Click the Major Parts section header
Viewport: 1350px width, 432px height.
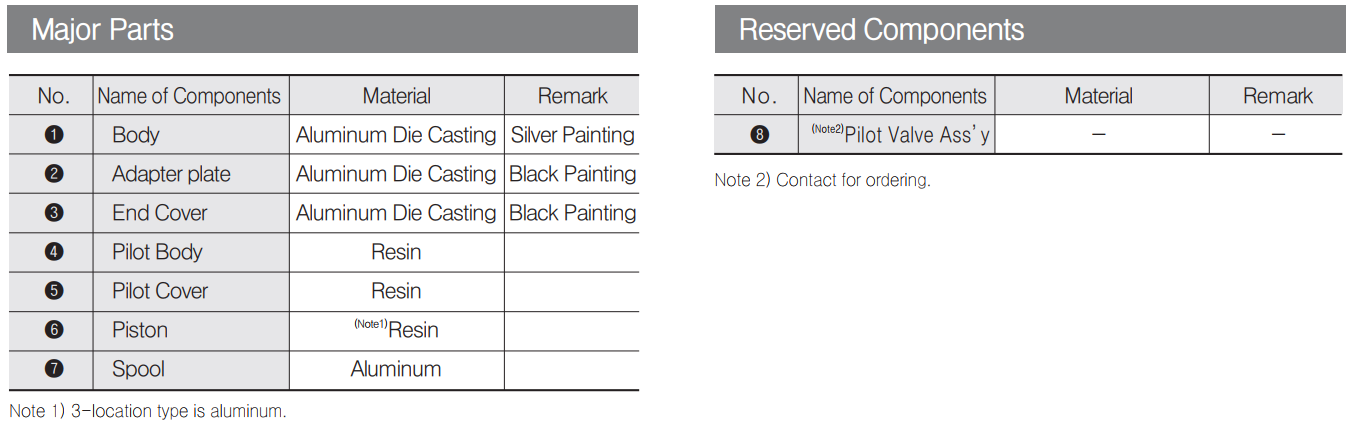tap(103, 30)
